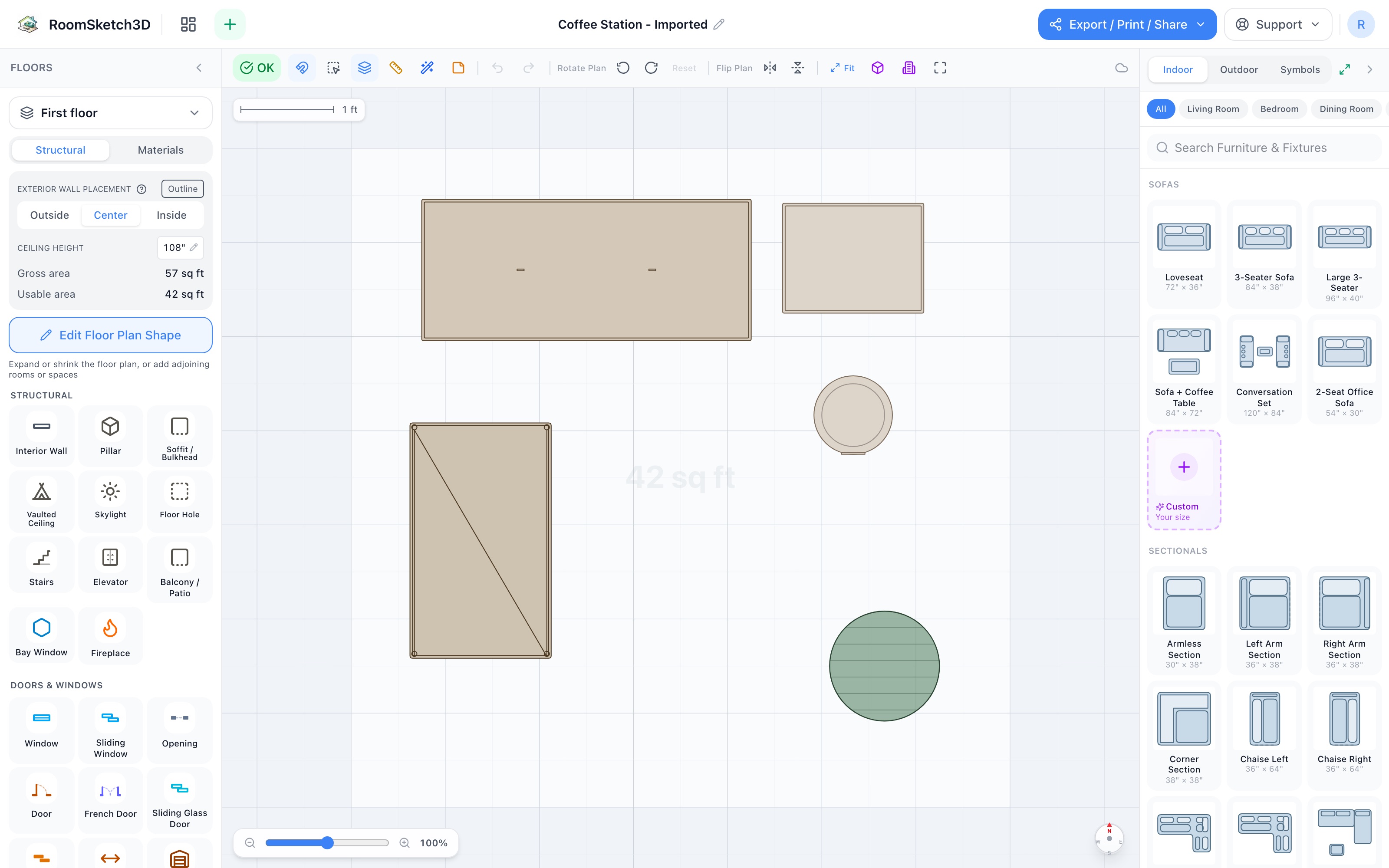Rotate plan counterclockwise
This screenshot has height=868, width=1389.
[623, 68]
